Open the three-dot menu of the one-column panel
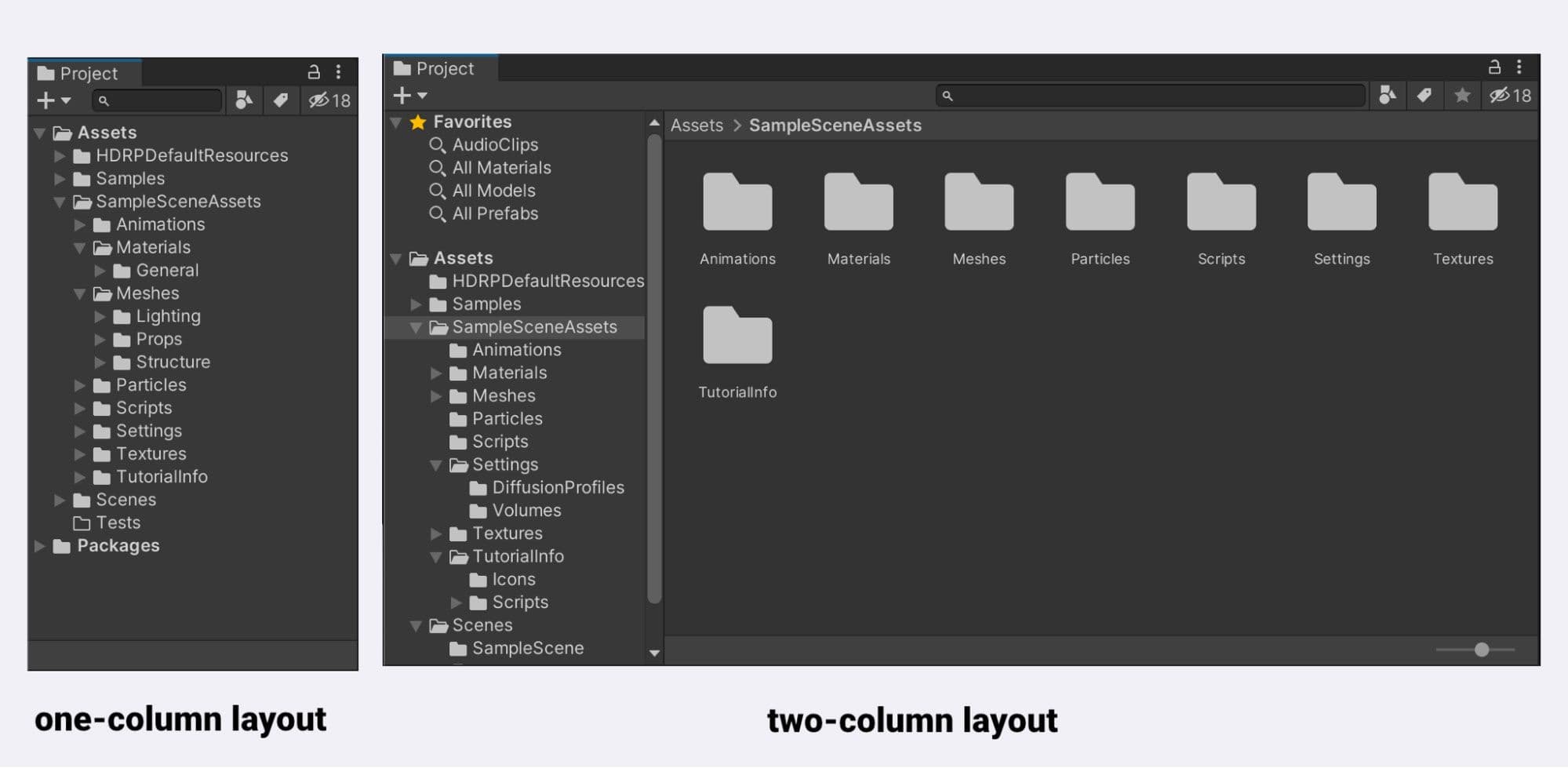Screen dimensions: 1568x768 click(x=339, y=71)
